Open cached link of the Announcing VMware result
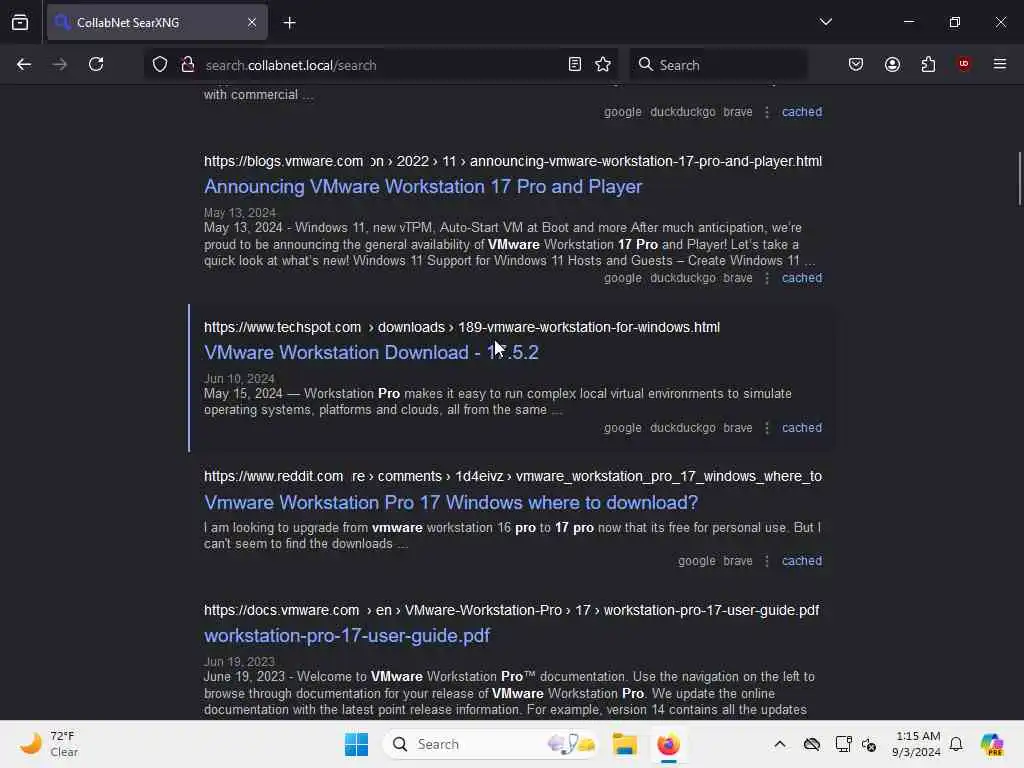Screen dimensions: 1024x768 click(802, 278)
